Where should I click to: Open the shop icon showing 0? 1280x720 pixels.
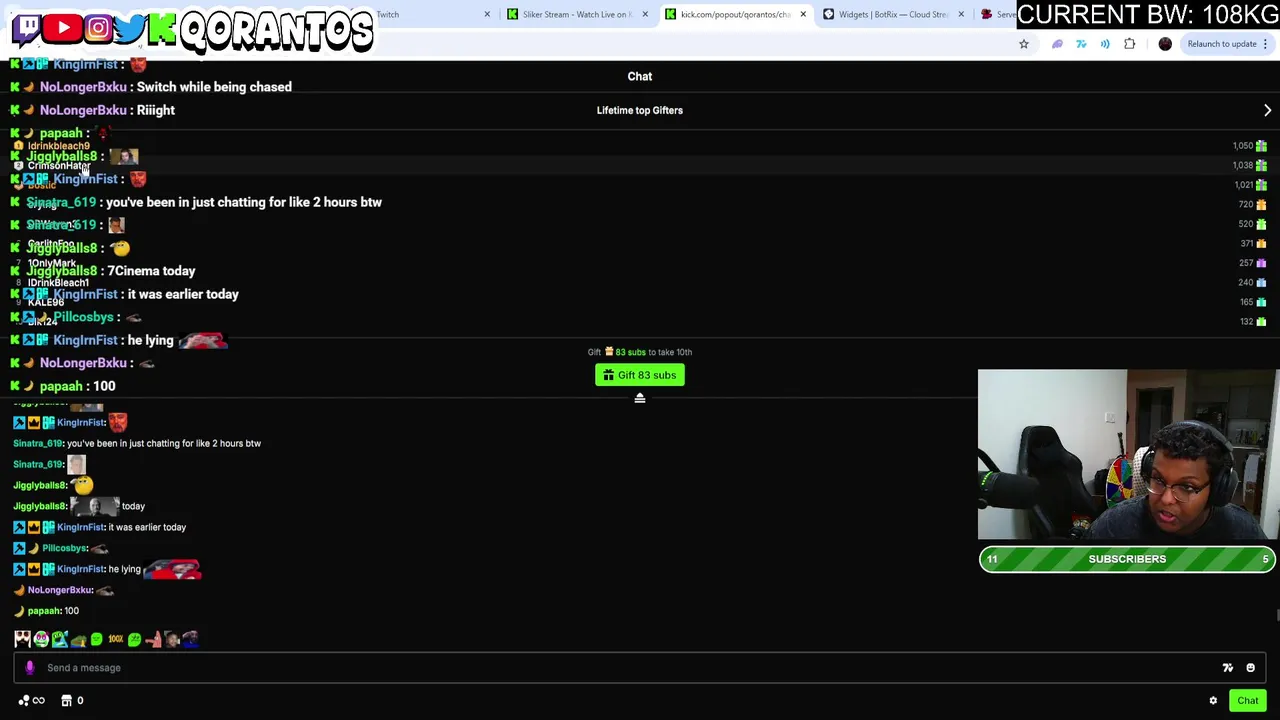(x=67, y=701)
